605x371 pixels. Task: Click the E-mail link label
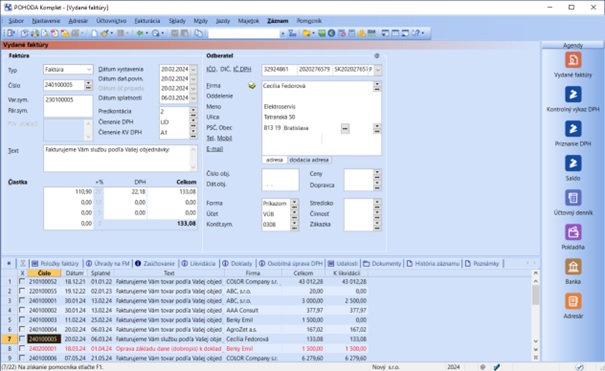(x=215, y=149)
